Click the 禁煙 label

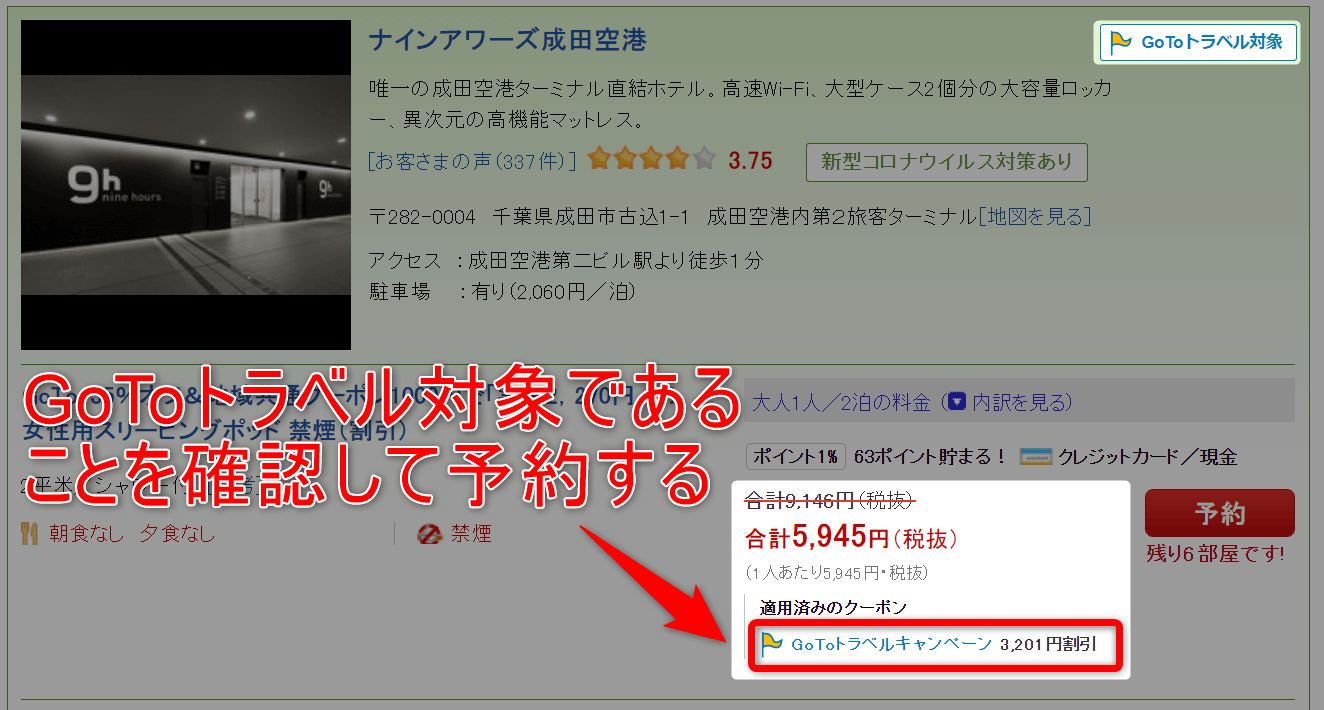(x=471, y=534)
